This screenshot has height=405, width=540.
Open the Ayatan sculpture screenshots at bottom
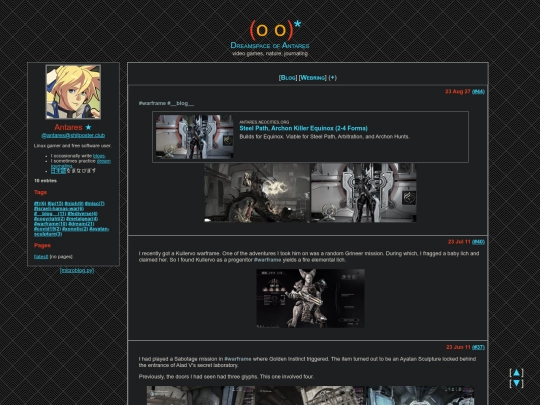(310, 395)
